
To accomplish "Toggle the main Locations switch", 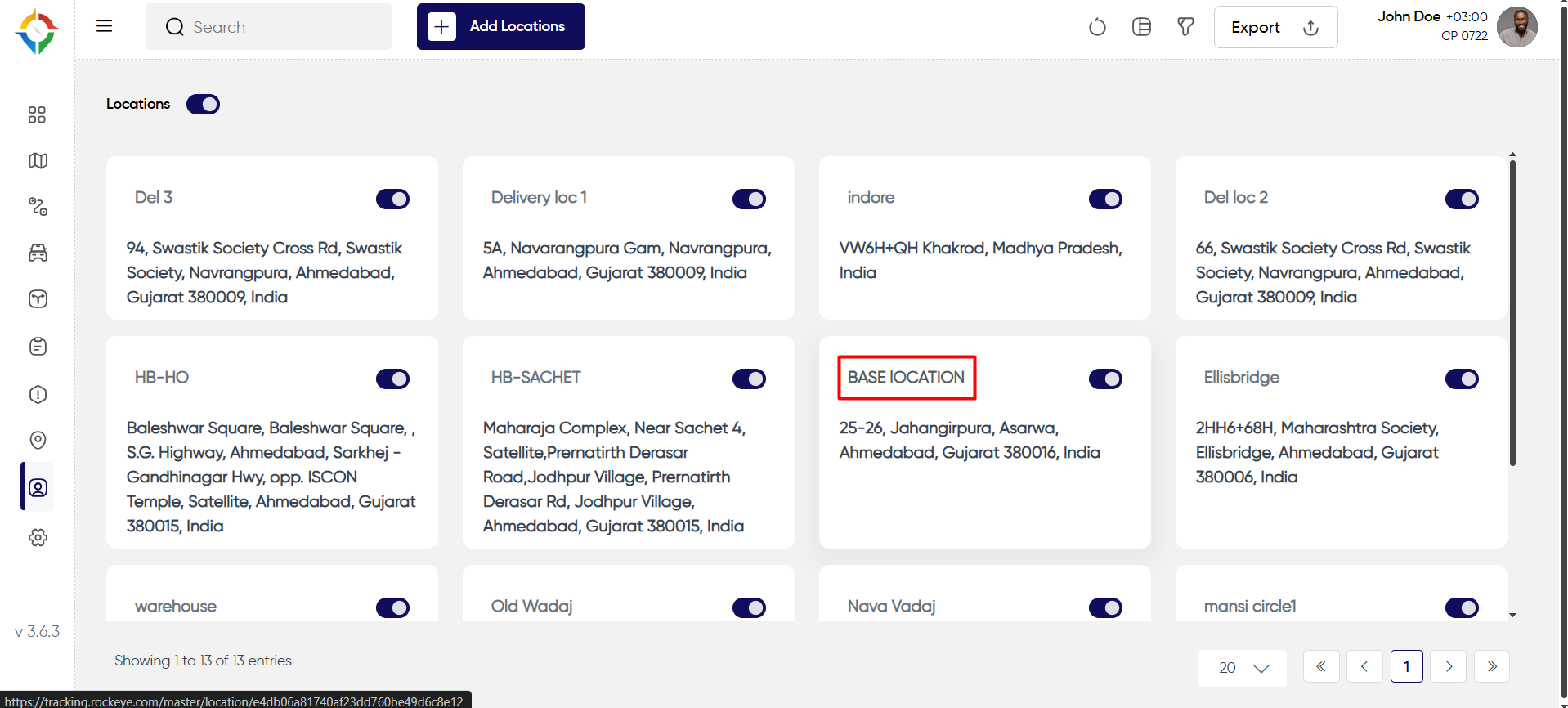I will 203,104.
